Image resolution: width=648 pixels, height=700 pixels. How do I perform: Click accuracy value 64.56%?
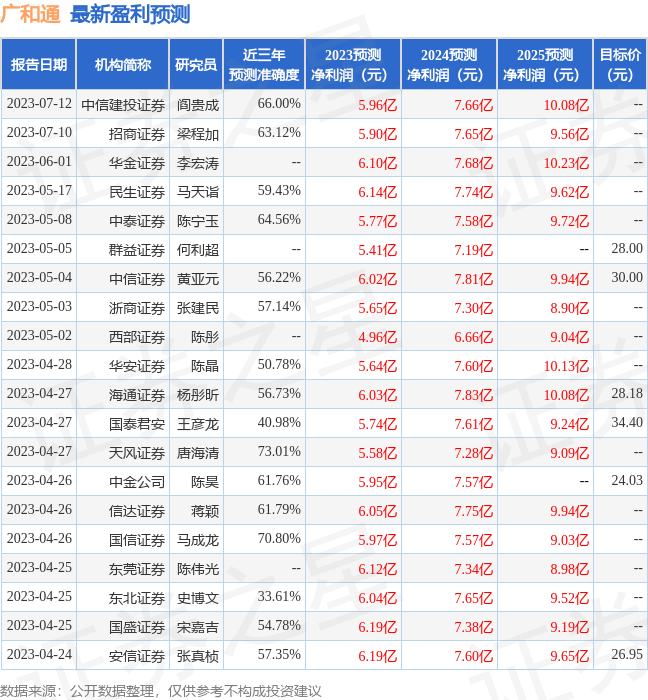(x=279, y=220)
